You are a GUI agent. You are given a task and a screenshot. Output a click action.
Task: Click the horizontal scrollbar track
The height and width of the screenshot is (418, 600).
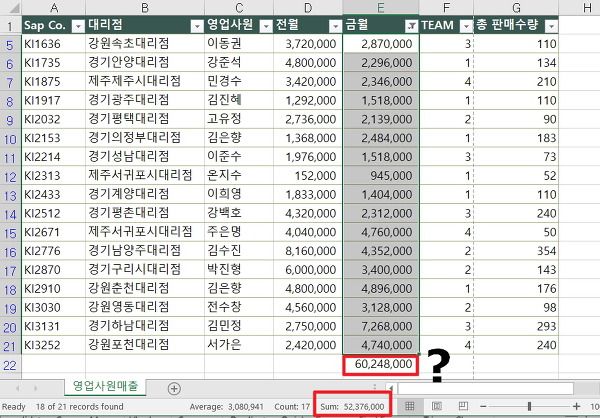point(485,389)
